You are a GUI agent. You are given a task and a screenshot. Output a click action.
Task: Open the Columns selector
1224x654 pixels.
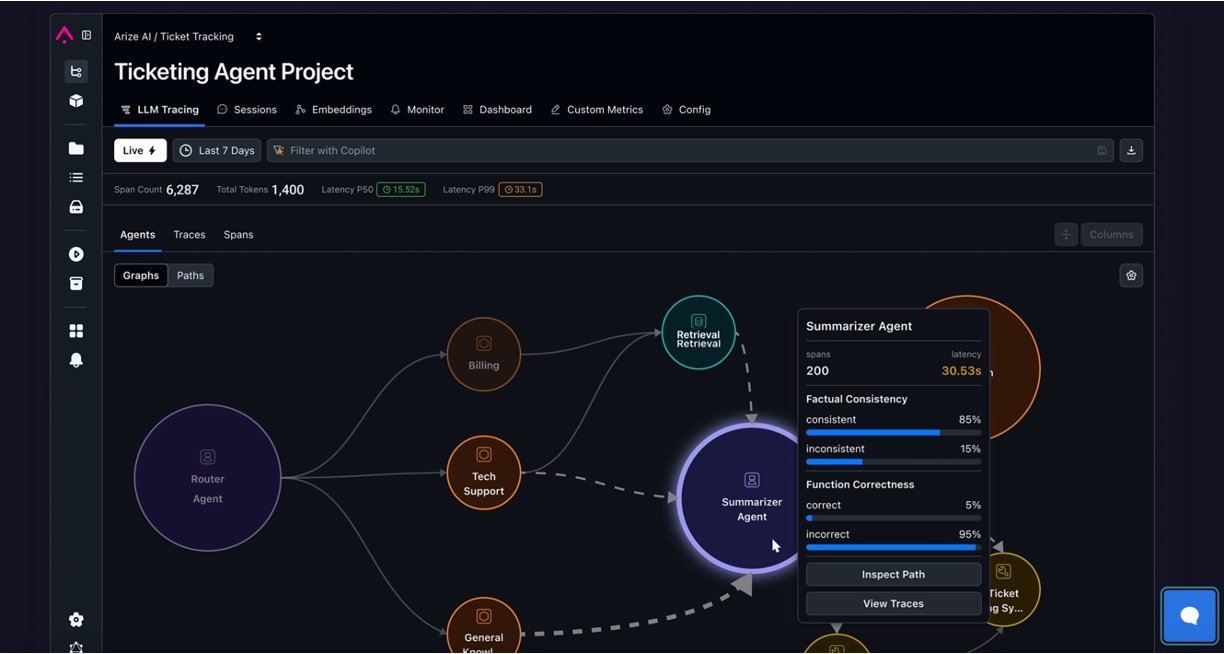pos(1110,235)
